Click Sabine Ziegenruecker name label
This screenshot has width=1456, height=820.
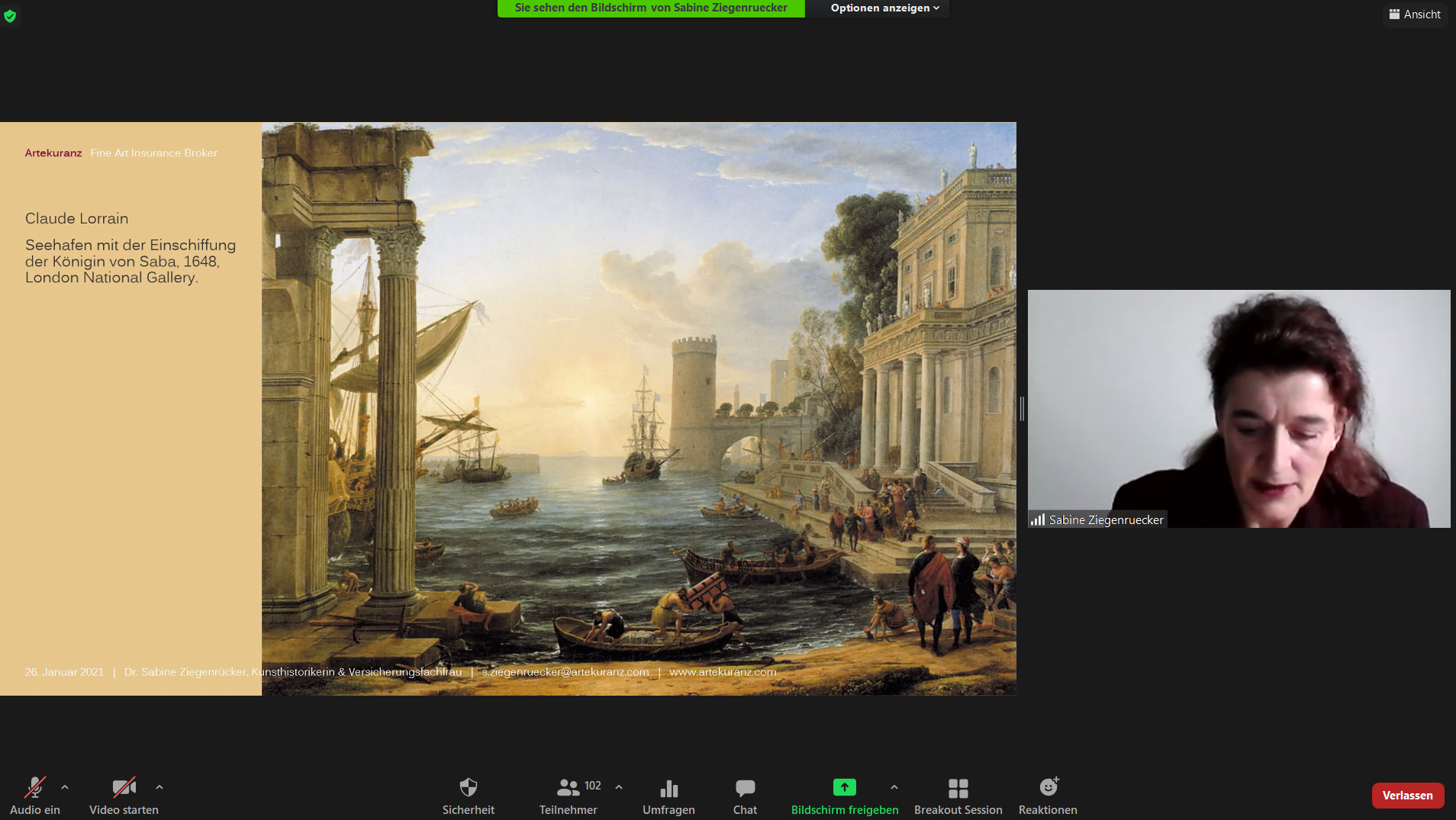(1106, 519)
